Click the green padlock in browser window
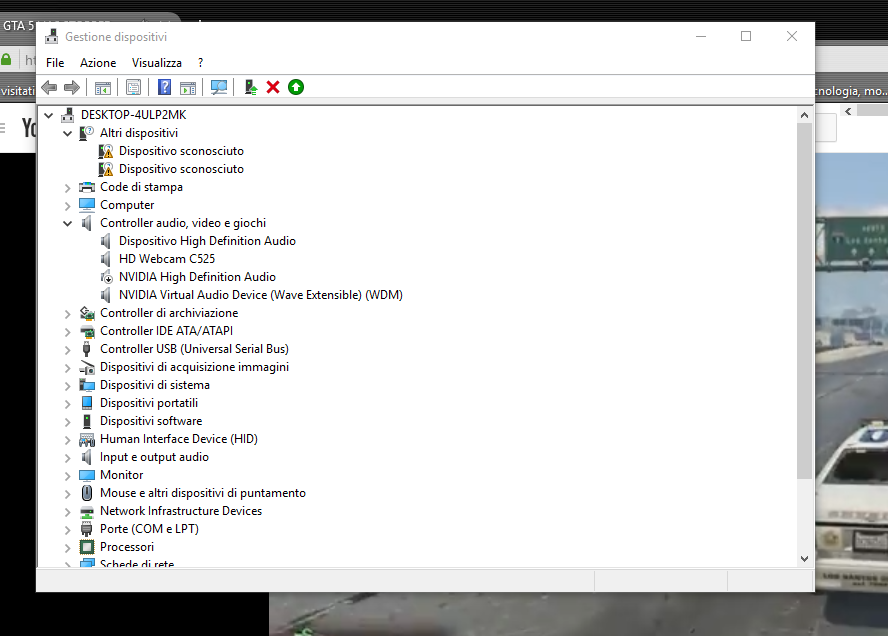 pyautogui.click(x=6, y=59)
